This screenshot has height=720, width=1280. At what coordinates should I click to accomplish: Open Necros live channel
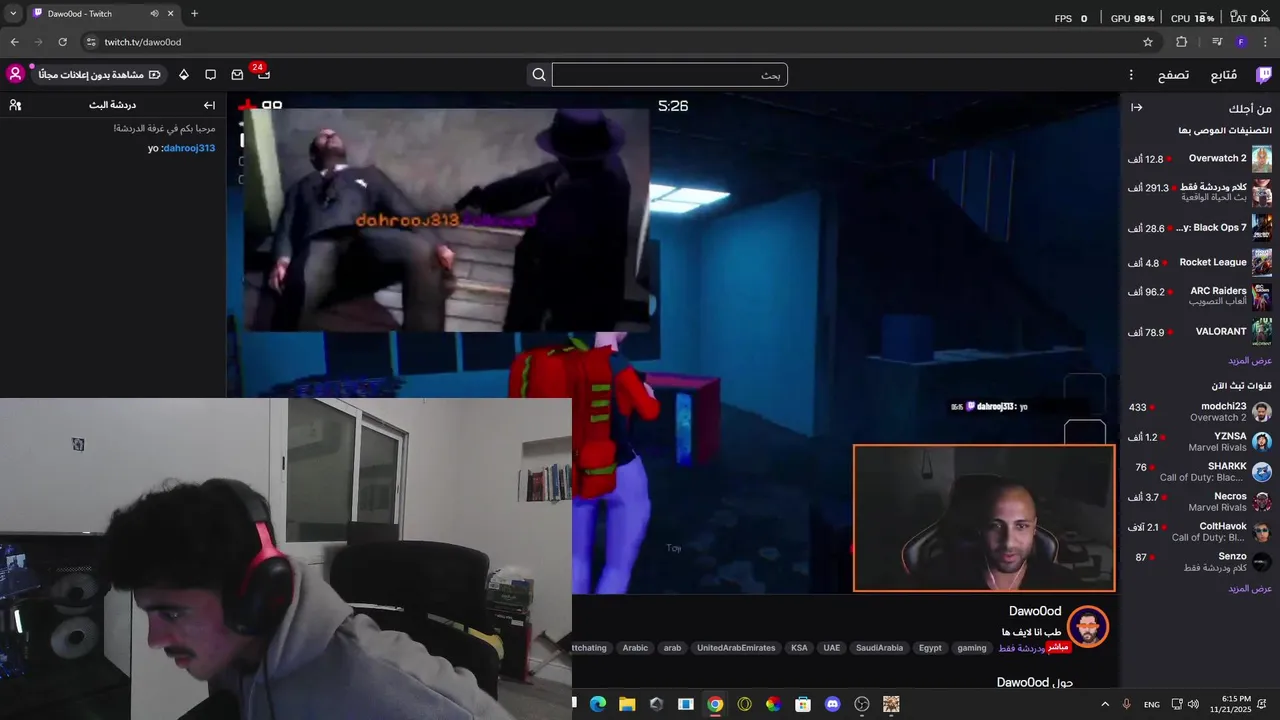click(x=1200, y=502)
